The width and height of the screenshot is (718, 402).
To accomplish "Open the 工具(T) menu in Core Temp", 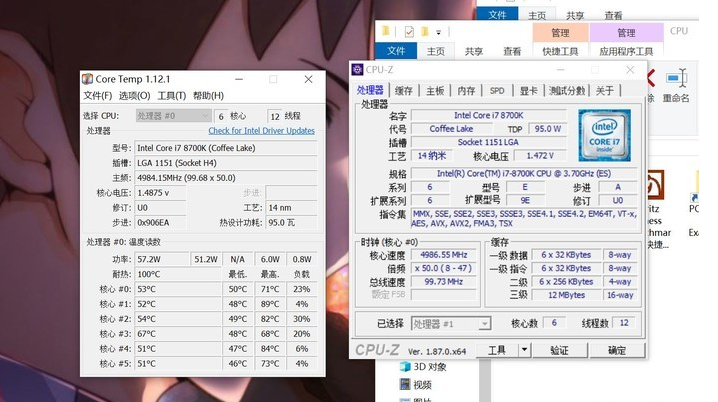I will coord(171,96).
